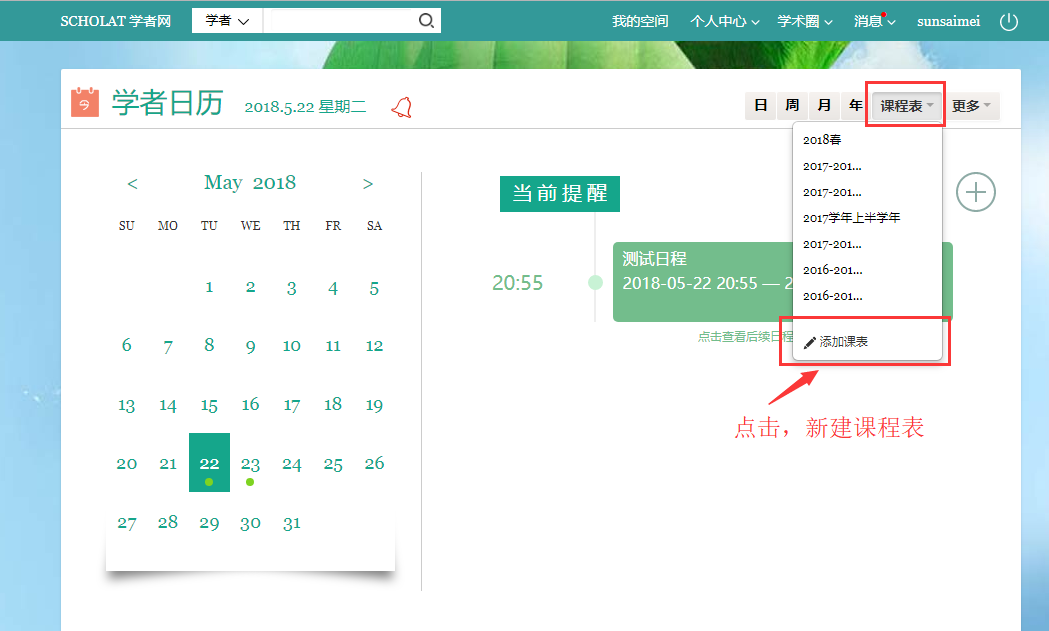Click the power logout icon

(1009, 21)
